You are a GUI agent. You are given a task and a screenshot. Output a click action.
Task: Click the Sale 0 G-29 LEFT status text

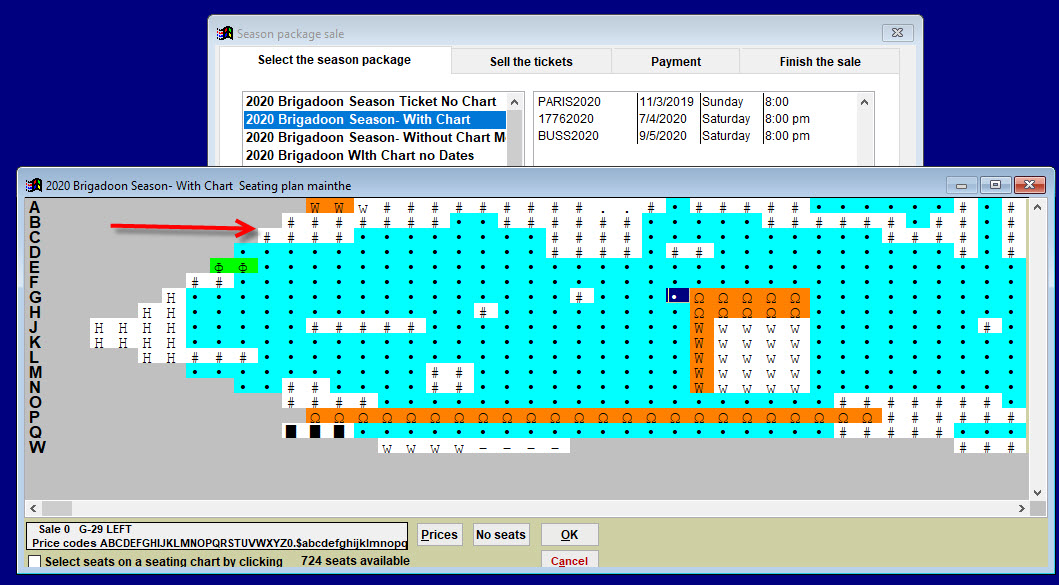coord(85,529)
